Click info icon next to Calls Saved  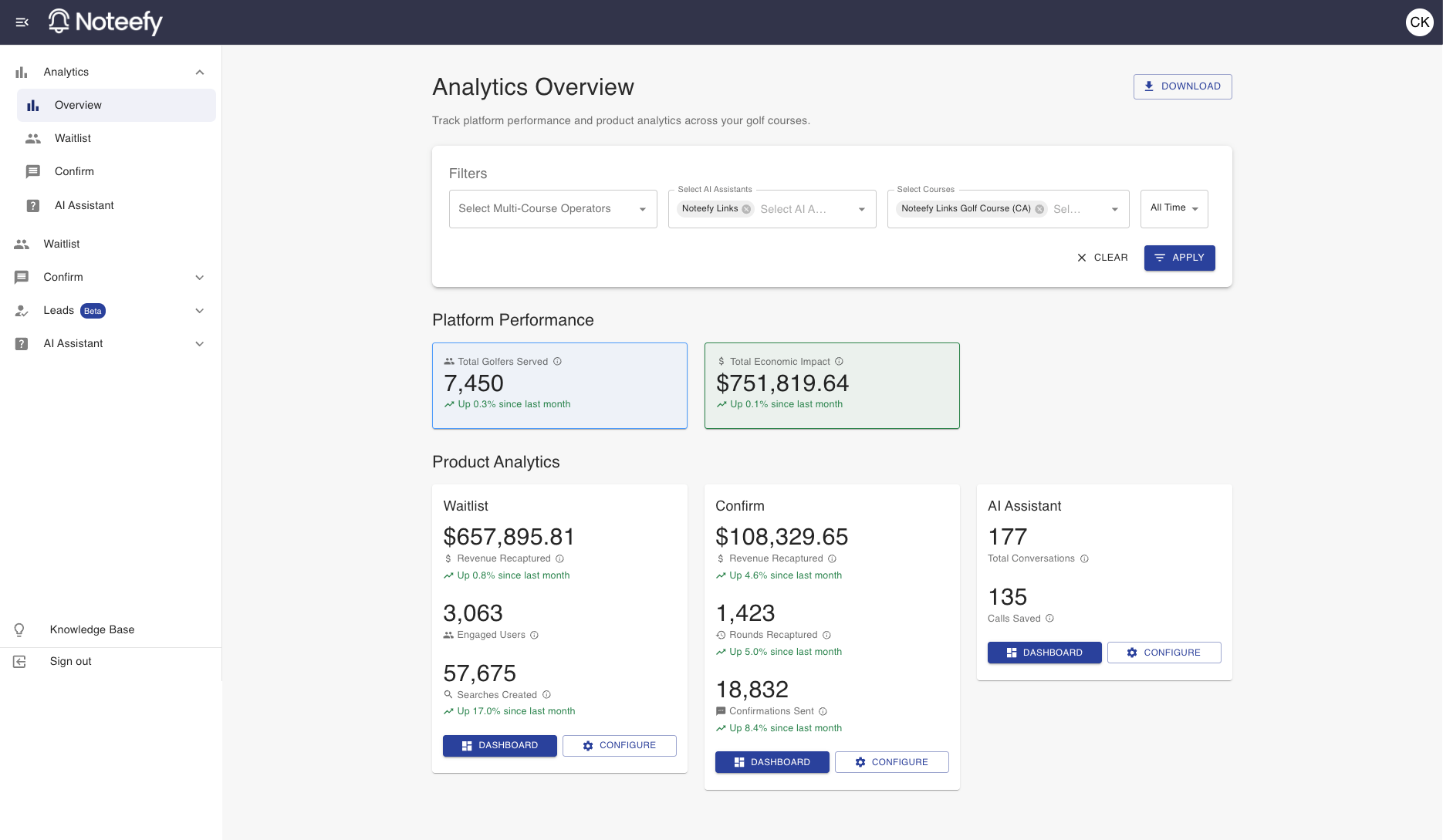[x=1049, y=619]
